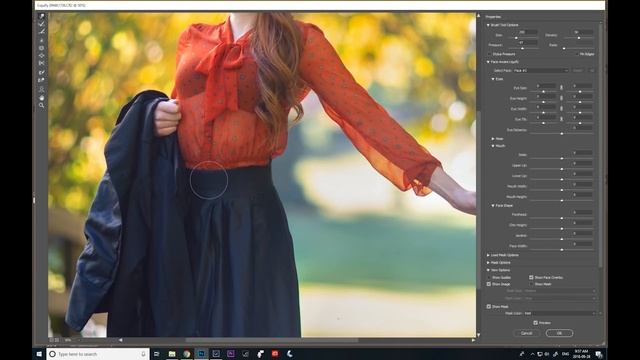Toggle the Preview checkbox
640x360 pixels.
(535, 323)
